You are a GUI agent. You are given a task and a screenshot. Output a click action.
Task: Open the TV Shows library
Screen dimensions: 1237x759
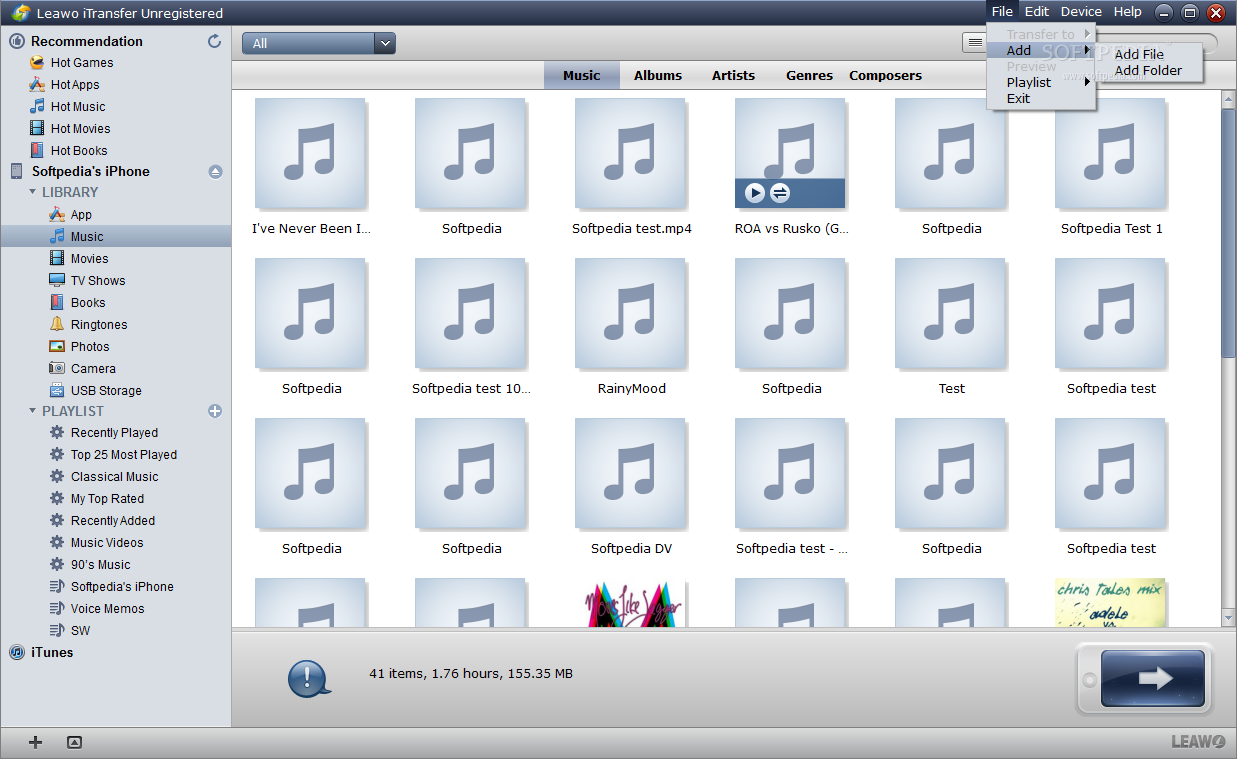coord(98,281)
